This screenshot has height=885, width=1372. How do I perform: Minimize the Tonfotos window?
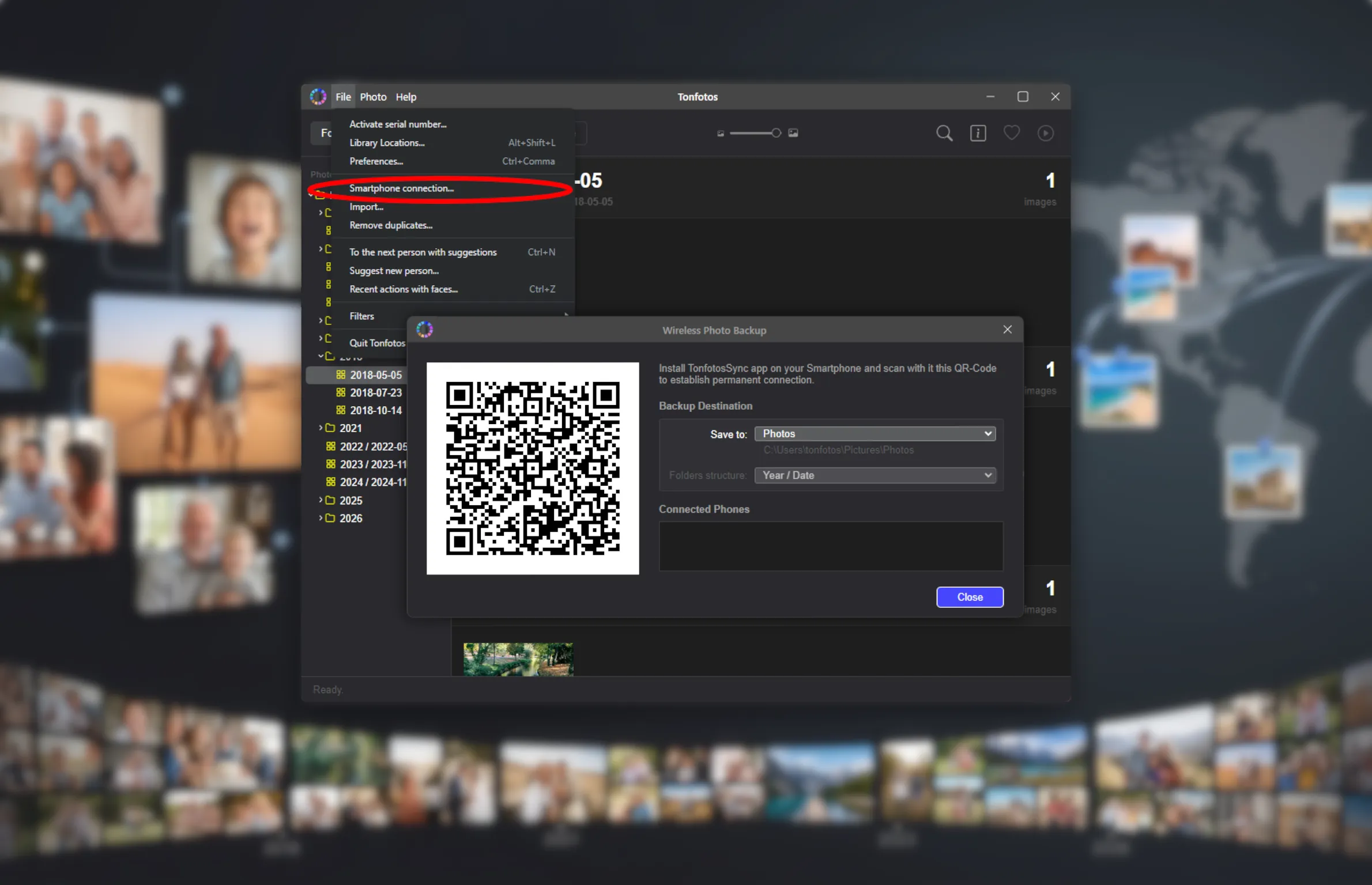990,97
